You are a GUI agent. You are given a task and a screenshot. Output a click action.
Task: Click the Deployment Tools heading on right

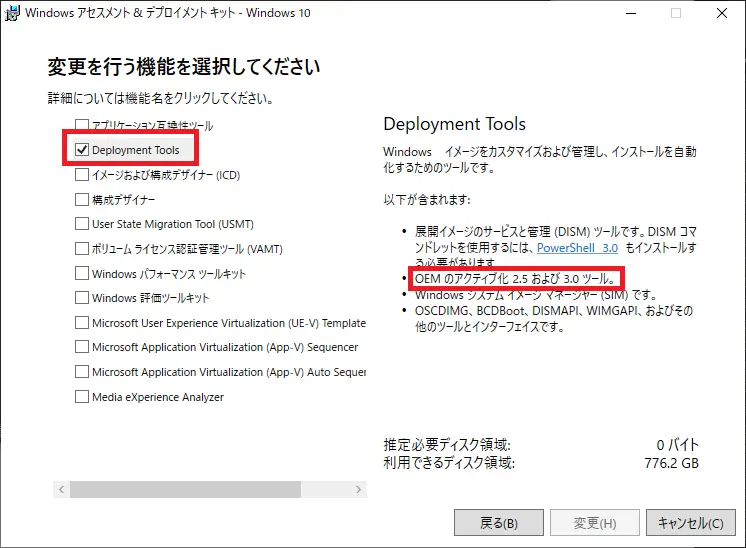[x=454, y=124]
